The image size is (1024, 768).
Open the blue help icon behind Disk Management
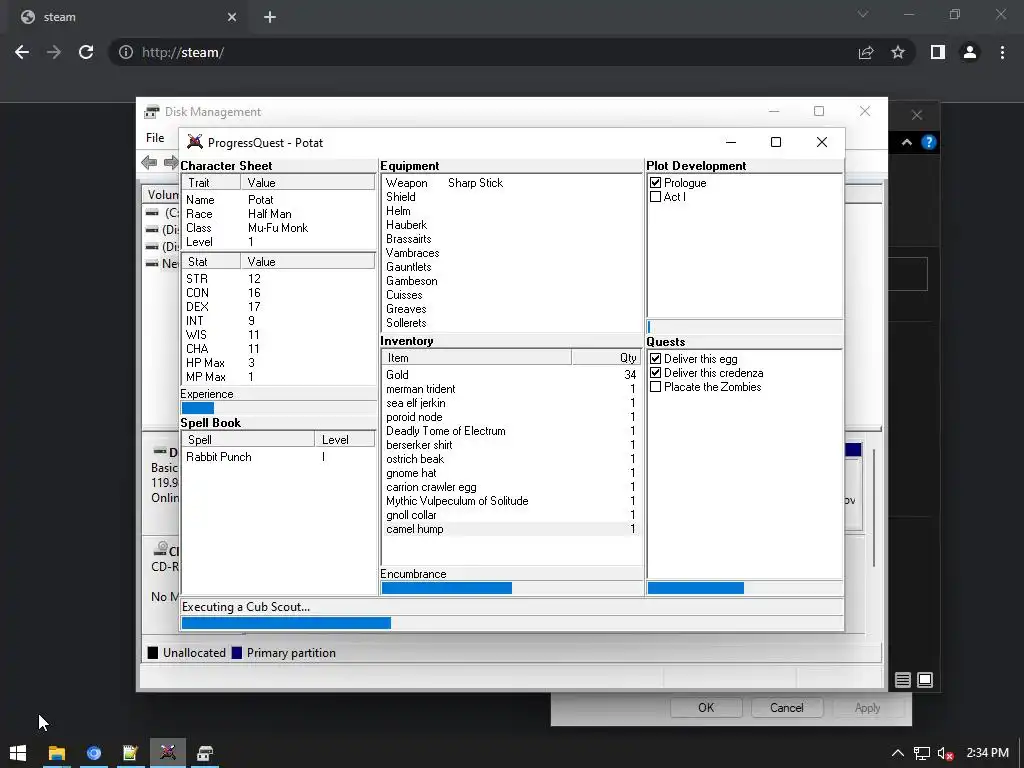click(929, 142)
